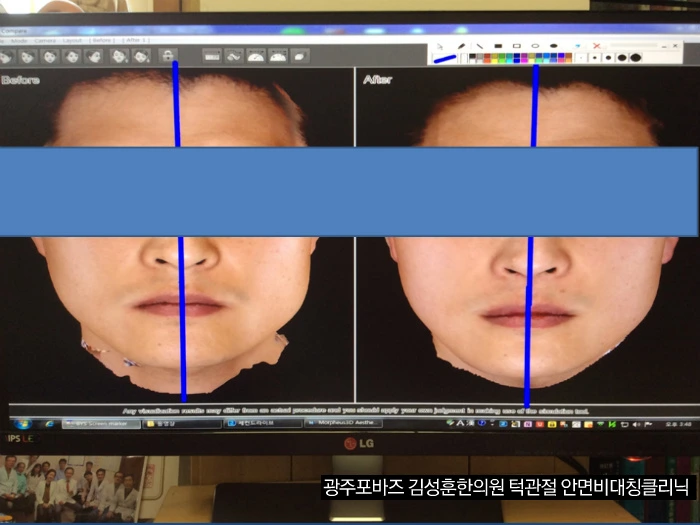Pick the black color swatch
Screen dimensions: 700x525
click(472, 56)
